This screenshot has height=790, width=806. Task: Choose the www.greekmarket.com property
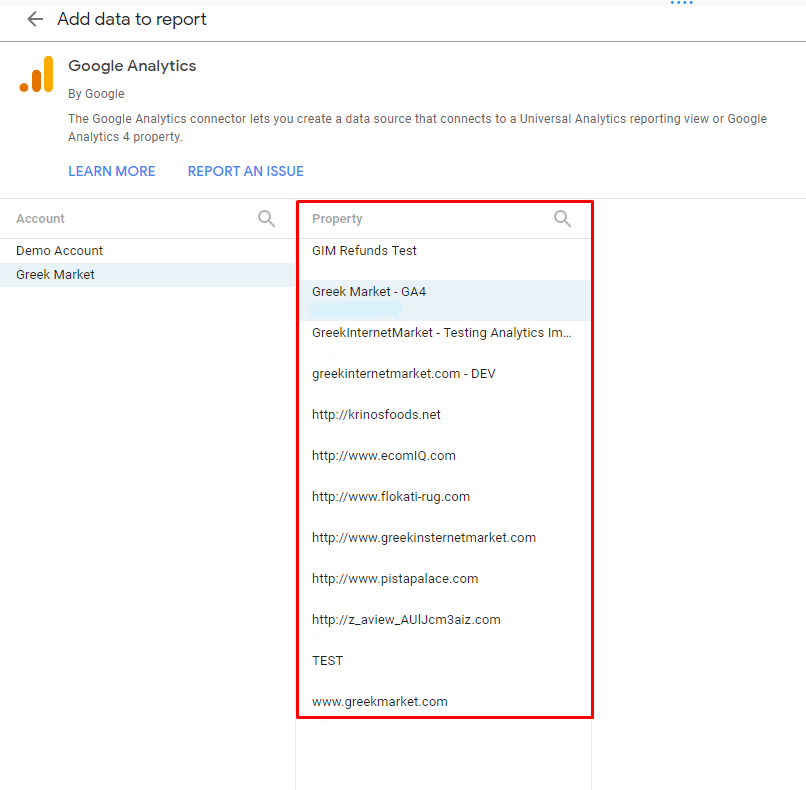tap(380, 702)
